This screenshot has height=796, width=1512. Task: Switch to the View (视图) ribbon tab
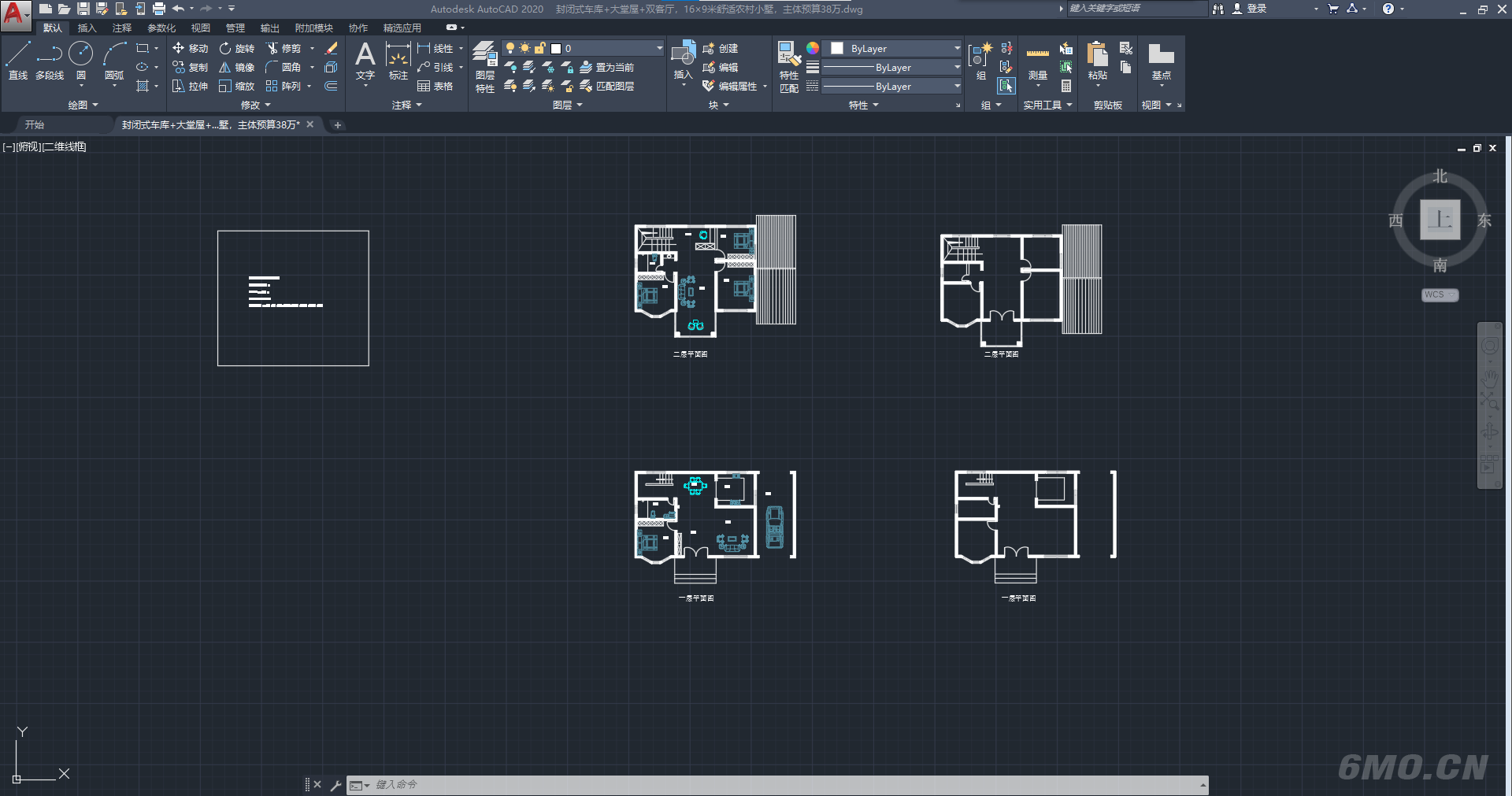200,28
